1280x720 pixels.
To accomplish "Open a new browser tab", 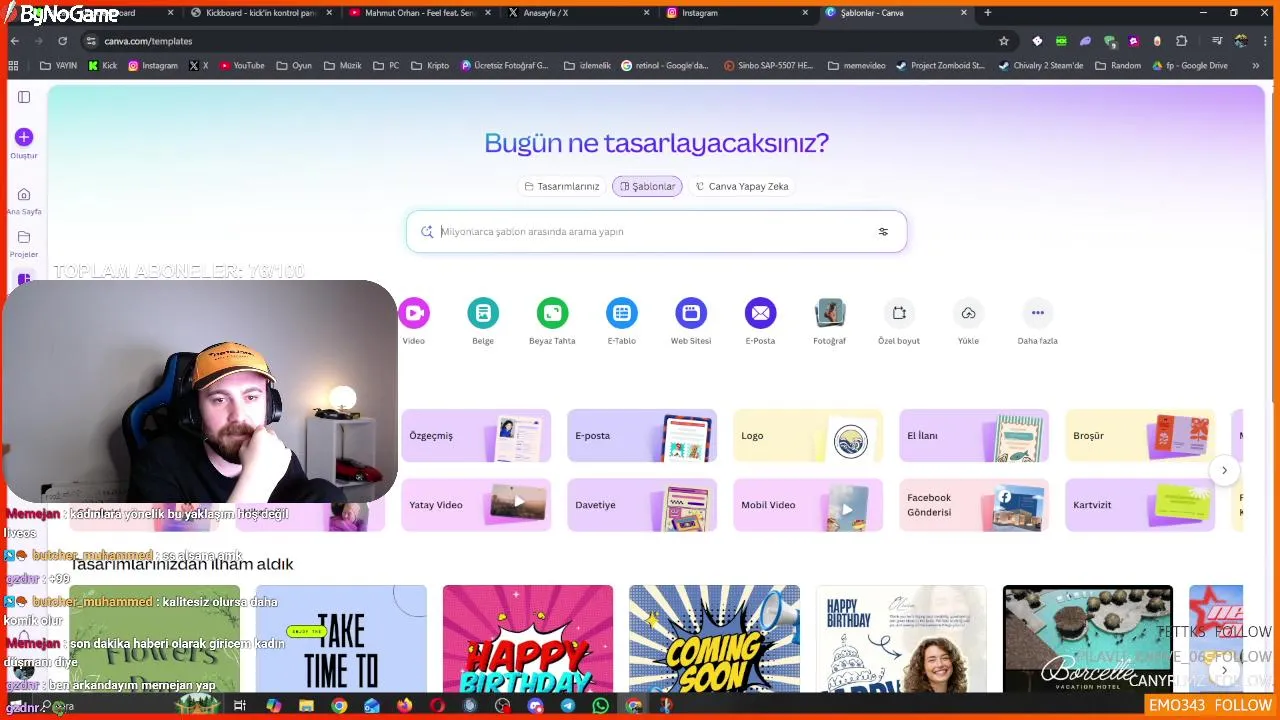I will click(988, 13).
